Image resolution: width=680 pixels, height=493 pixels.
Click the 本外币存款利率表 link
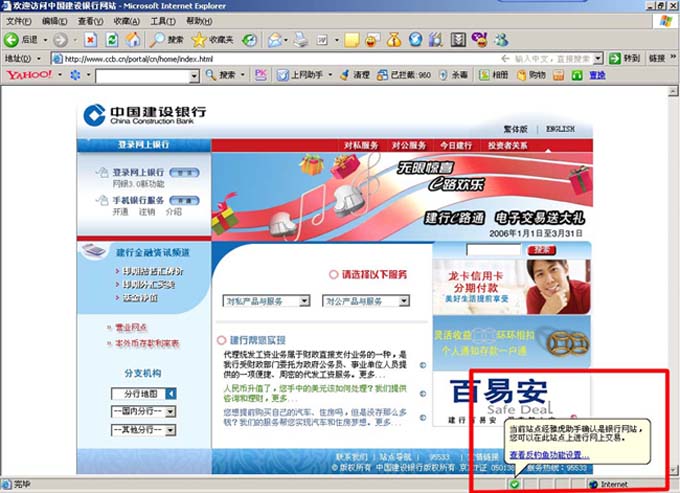tap(147, 343)
